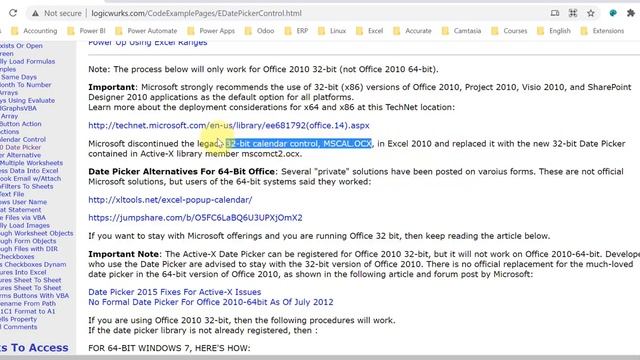Open the Camtasia bookmark folder

click(x=461, y=31)
